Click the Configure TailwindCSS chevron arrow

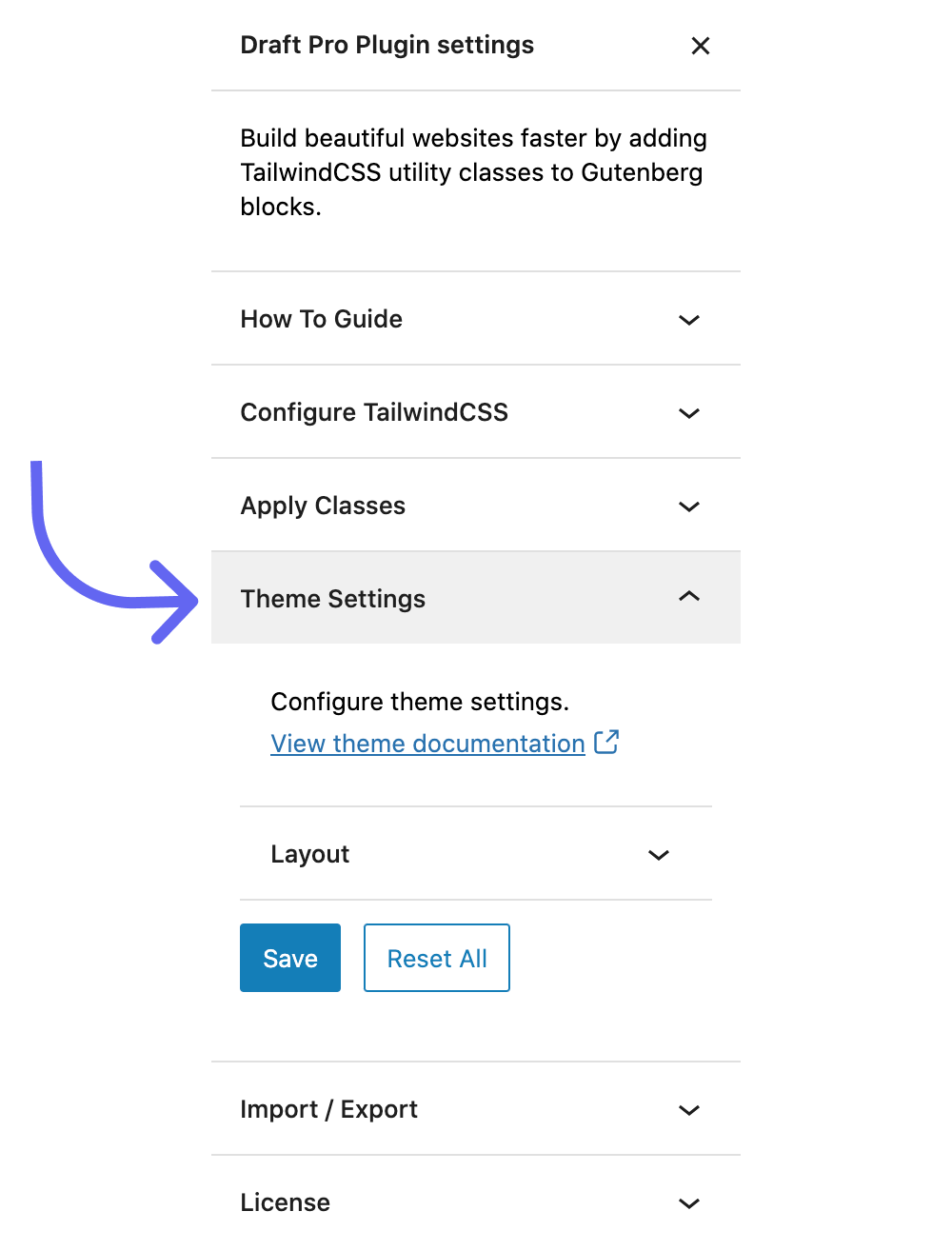click(x=689, y=413)
